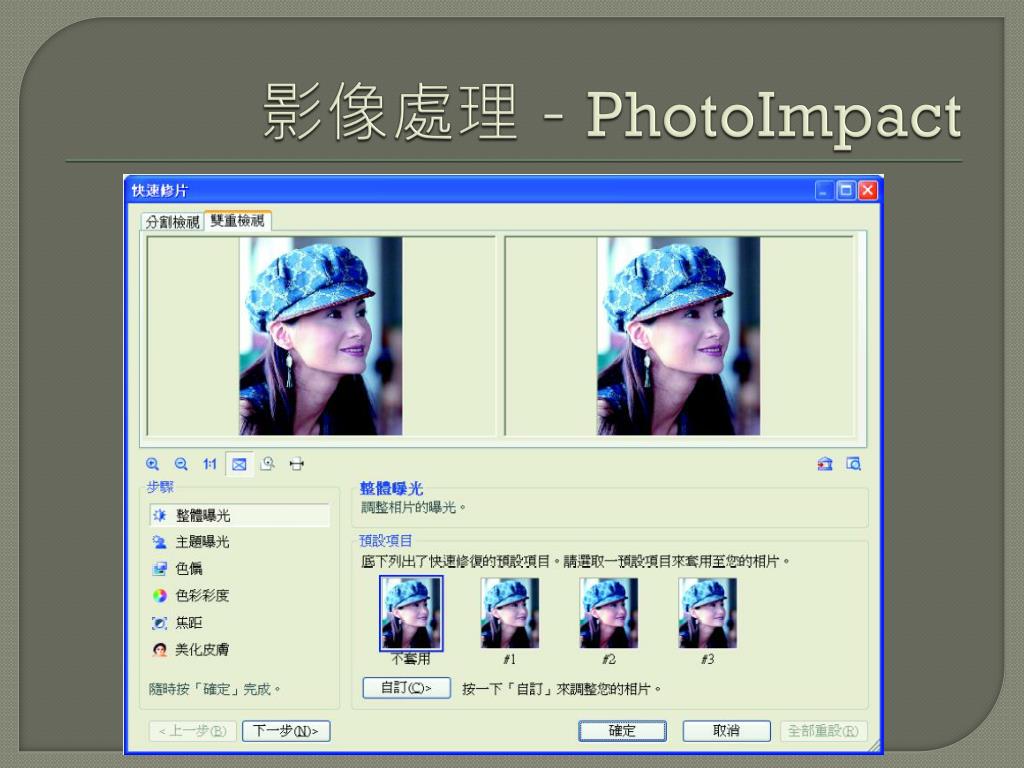The image size is (1024, 768).
Task: Click the 自訂(C)> button
Action: click(x=407, y=688)
